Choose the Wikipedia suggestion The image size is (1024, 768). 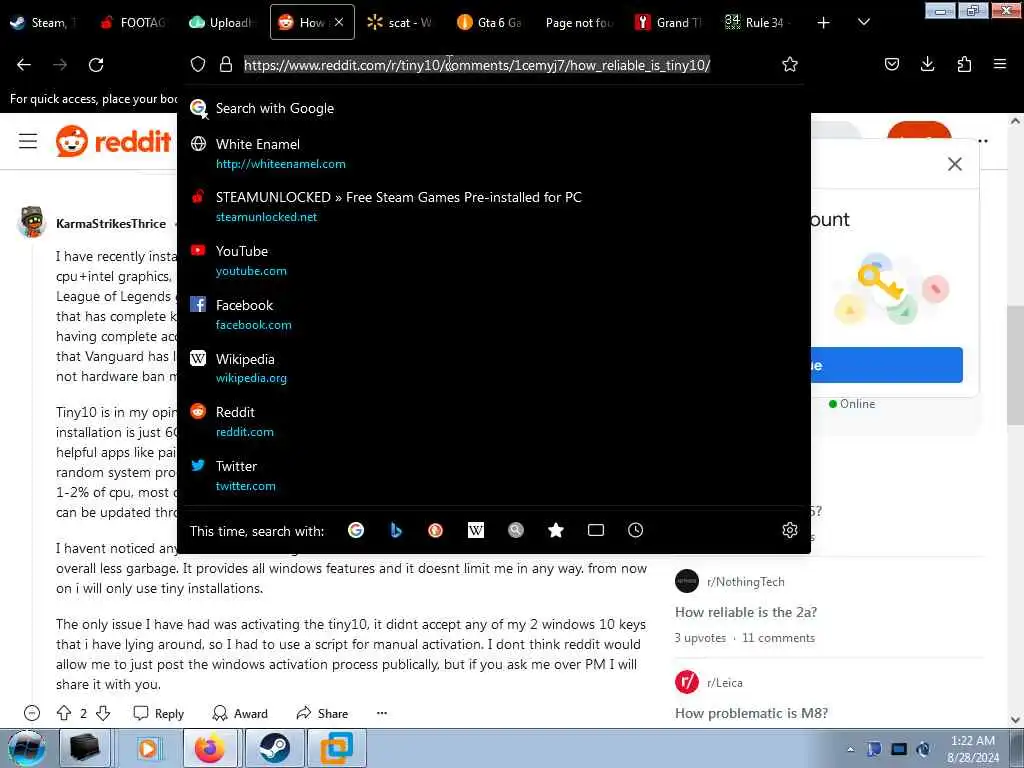click(x=494, y=368)
